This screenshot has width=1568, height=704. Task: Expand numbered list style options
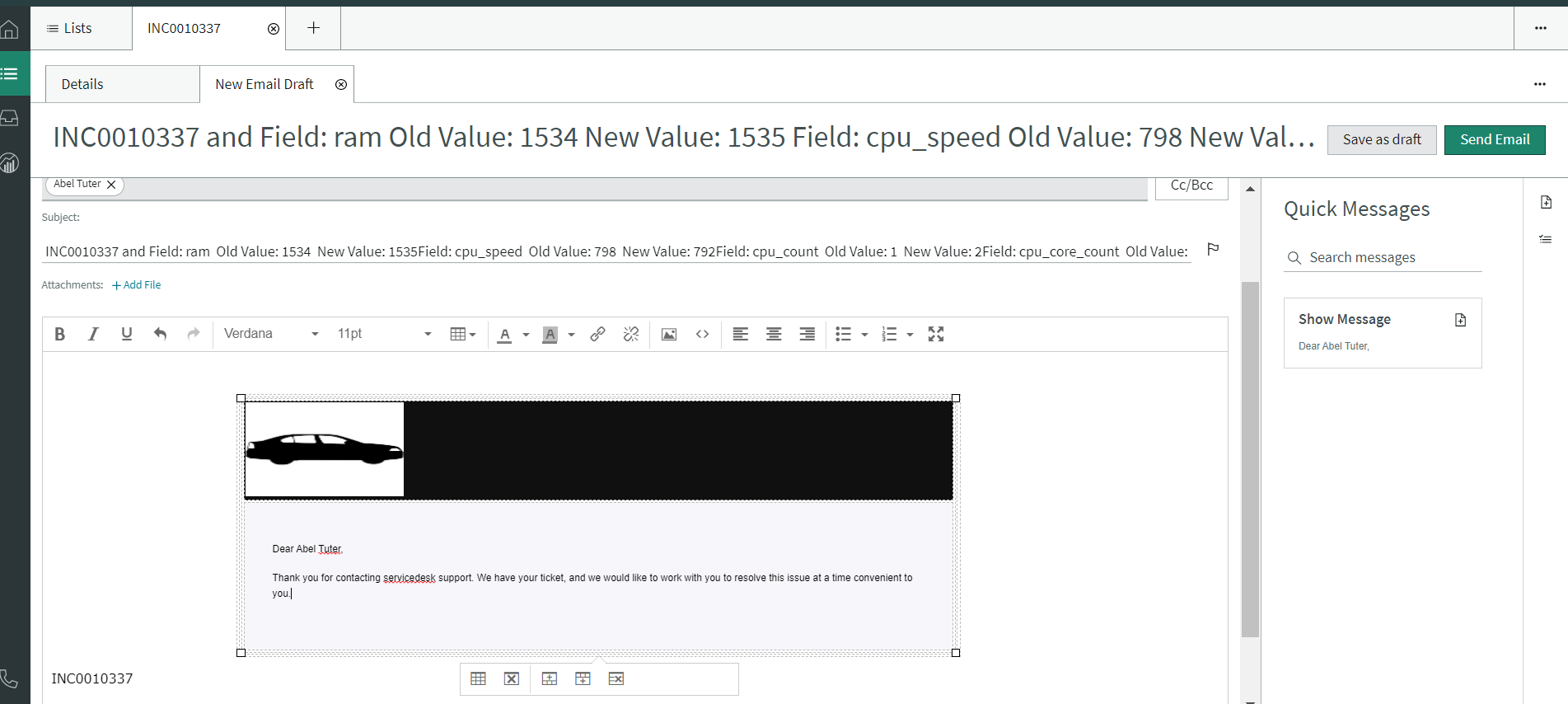point(910,335)
